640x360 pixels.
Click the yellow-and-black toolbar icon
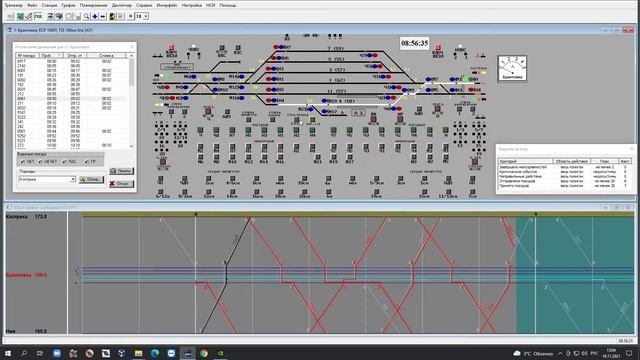(x=112, y=16)
